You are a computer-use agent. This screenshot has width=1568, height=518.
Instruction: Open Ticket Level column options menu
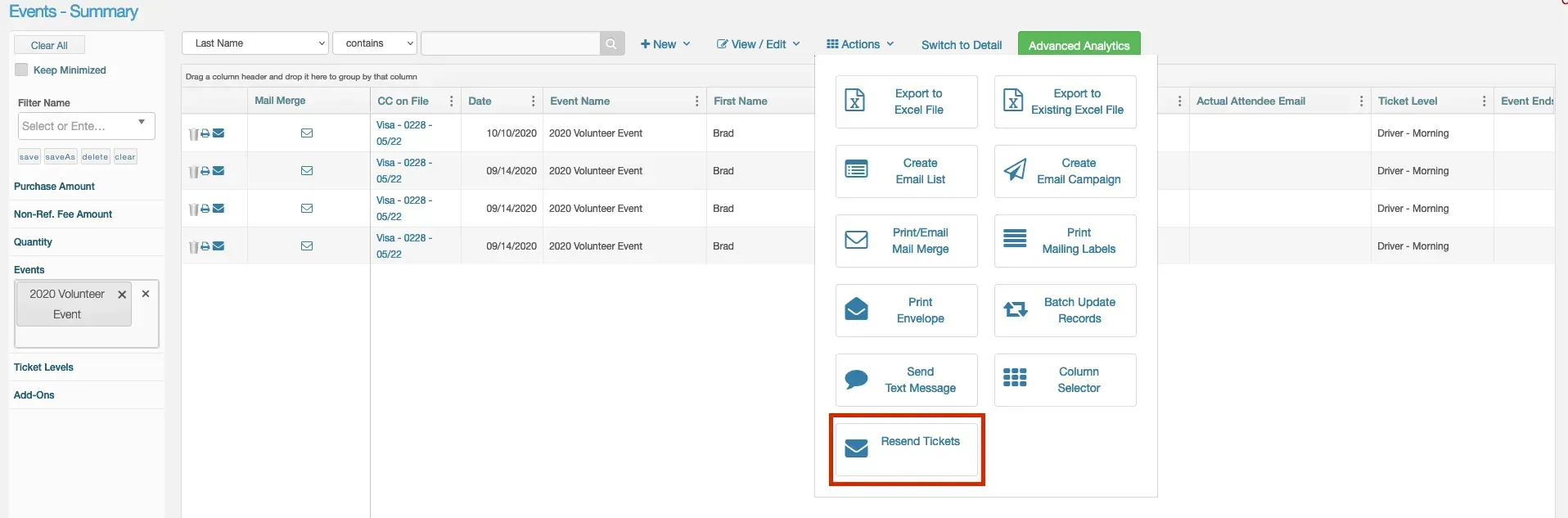click(1485, 101)
